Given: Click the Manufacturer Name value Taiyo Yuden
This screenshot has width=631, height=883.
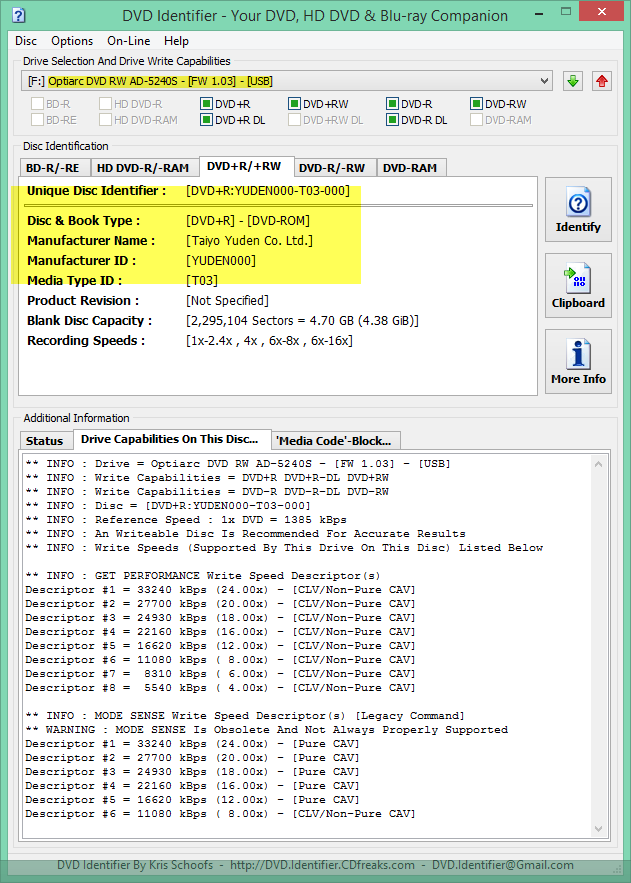Looking at the screenshot, I should tap(249, 240).
